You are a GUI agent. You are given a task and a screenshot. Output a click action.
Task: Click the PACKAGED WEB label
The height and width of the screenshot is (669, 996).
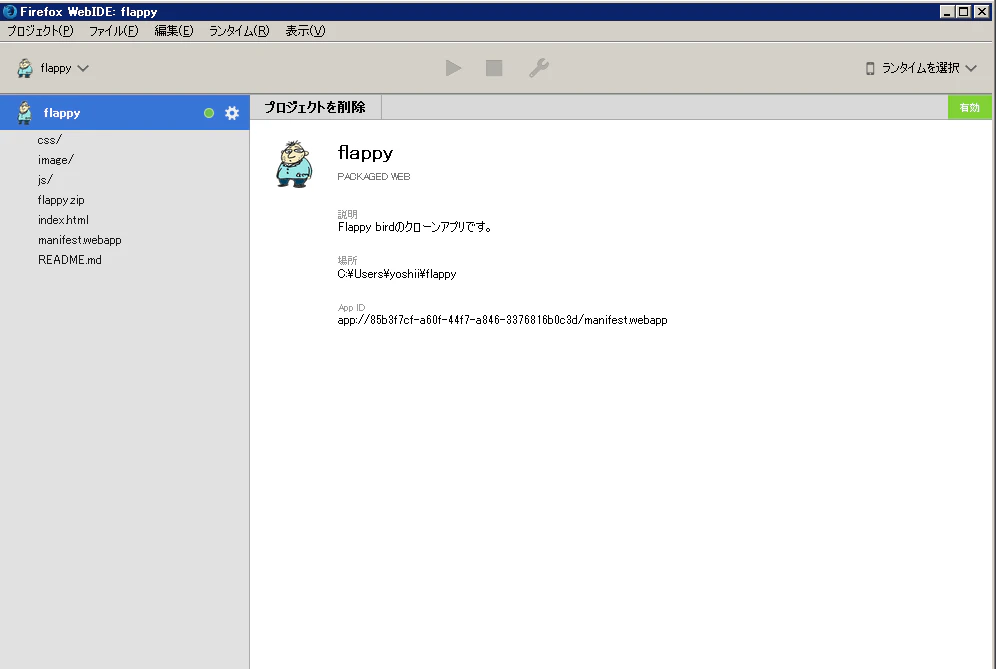click(374, 177)
